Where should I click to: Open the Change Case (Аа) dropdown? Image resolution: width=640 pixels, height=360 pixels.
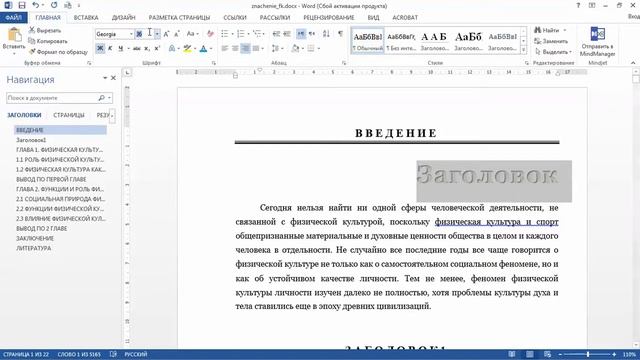tap(192, 34)
